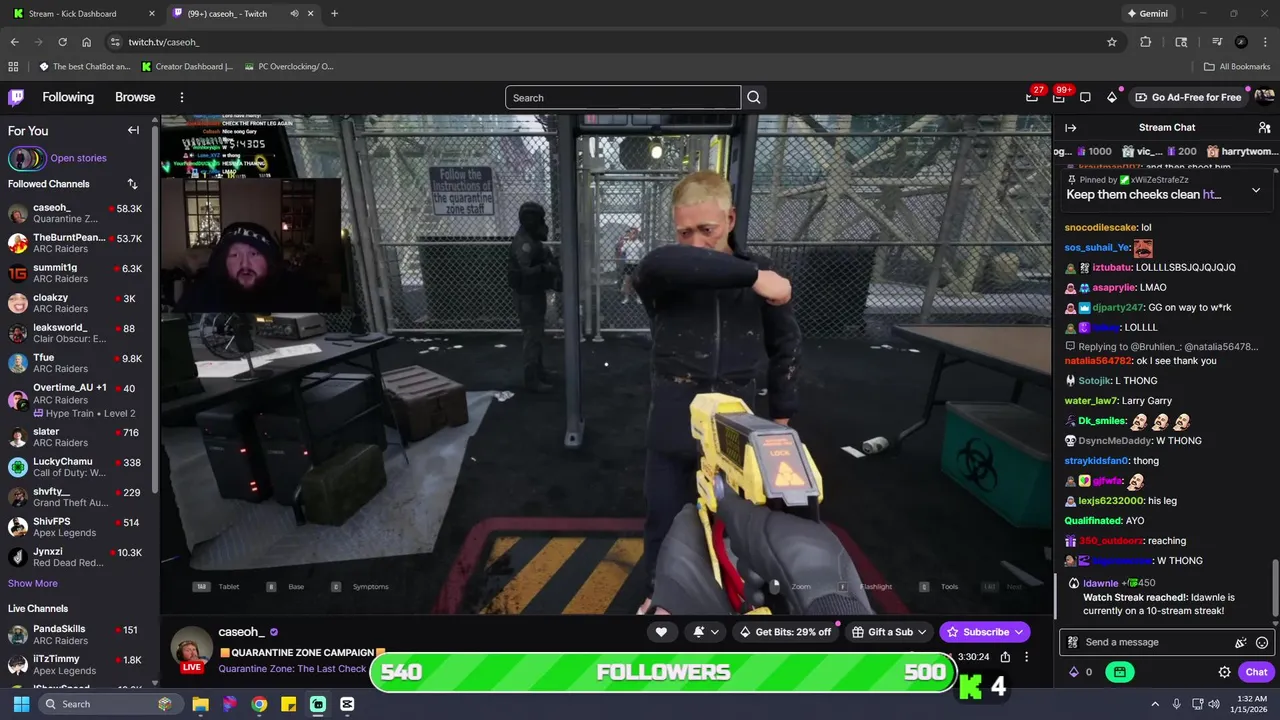Screen dimensions: 1280x720
Task: Mute the caseoh_ Twitch tab audio
Action: coord(294,14)
